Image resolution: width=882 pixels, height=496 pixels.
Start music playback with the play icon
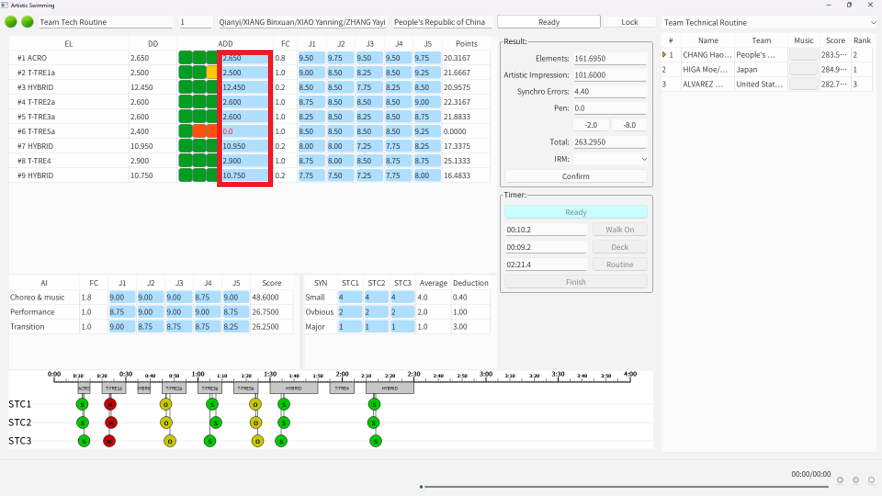click(840, 480)
